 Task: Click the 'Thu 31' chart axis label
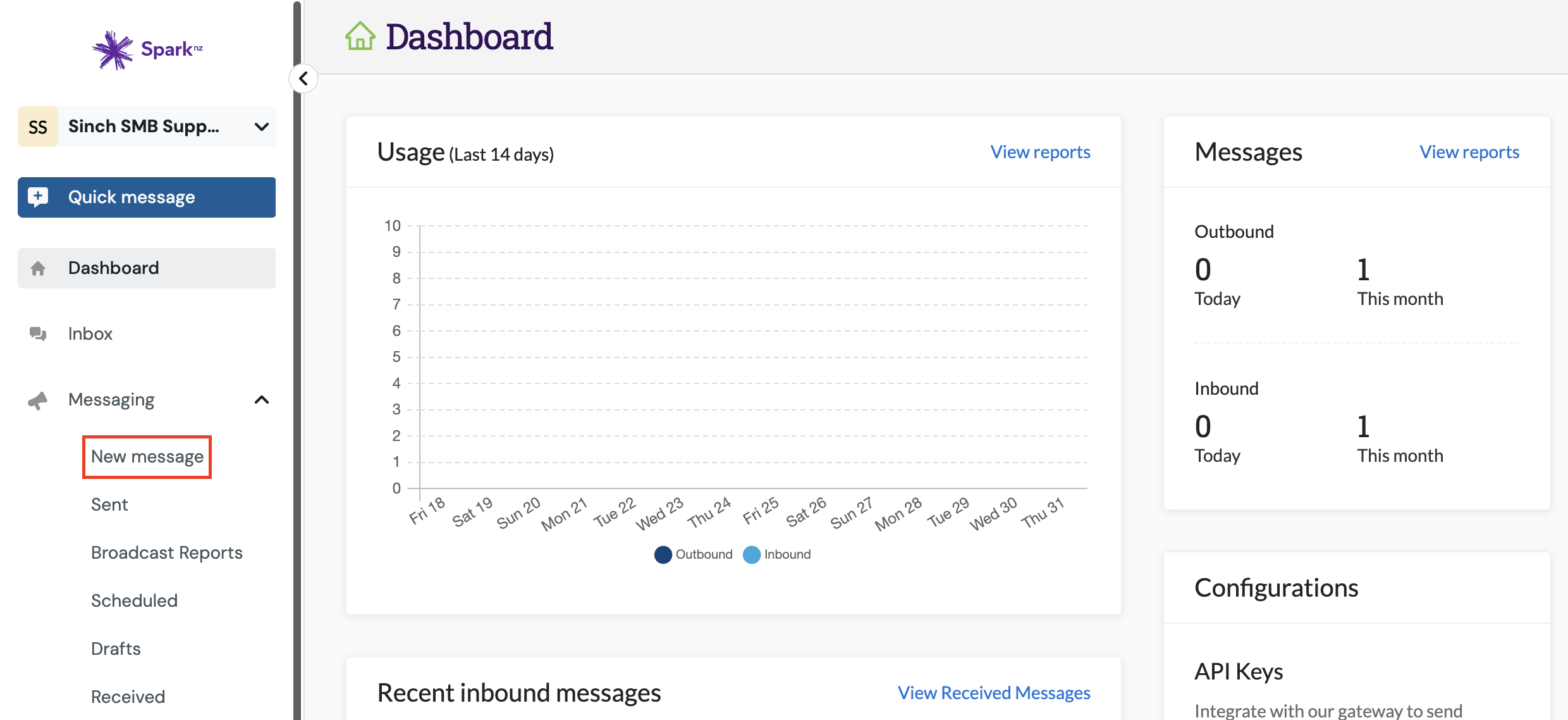click(1043, 513)
